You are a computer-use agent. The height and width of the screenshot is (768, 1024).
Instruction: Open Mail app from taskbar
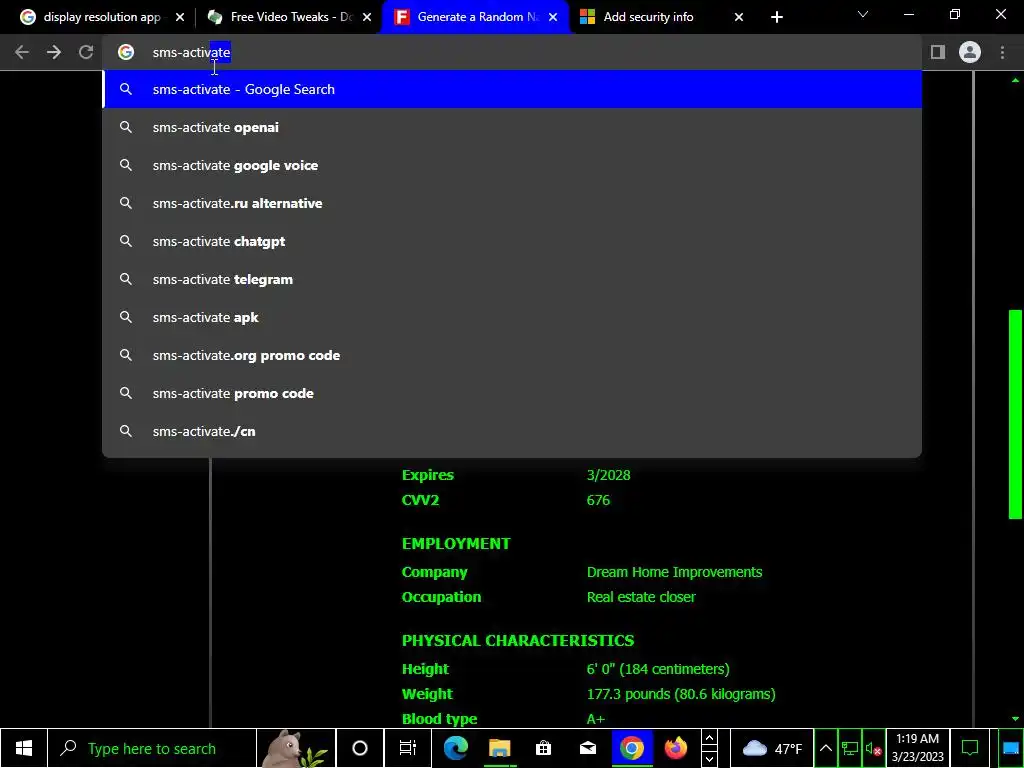[x=588, y=748]
